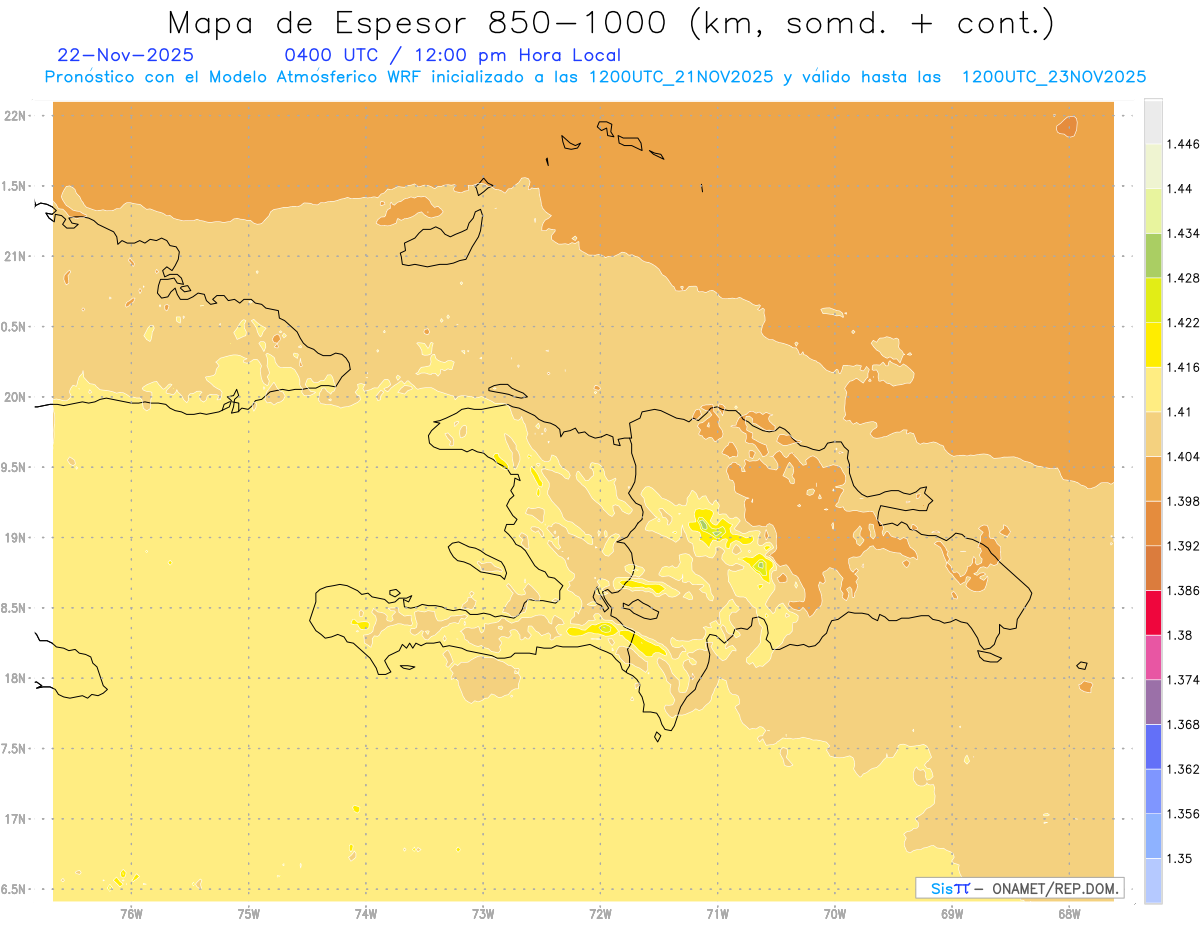
Task: Click the 0.5N latitude axis label
Action: (14, 327)
